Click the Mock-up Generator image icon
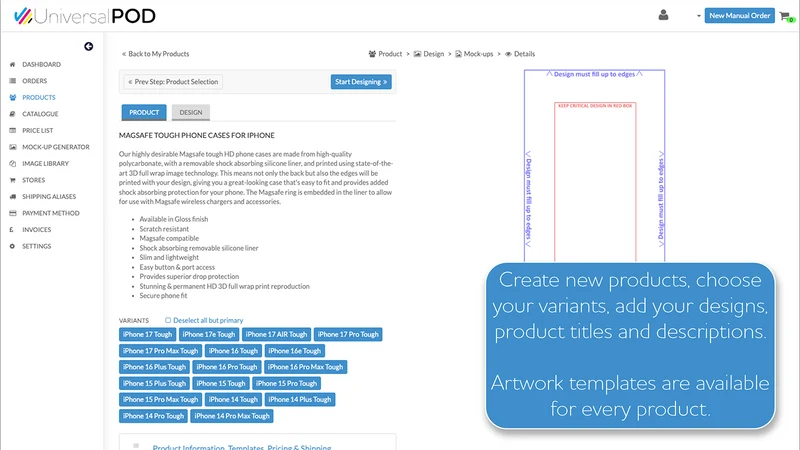The height and width of the screenshot is (450, 800). pyautogui.click(x=12, y=147)
